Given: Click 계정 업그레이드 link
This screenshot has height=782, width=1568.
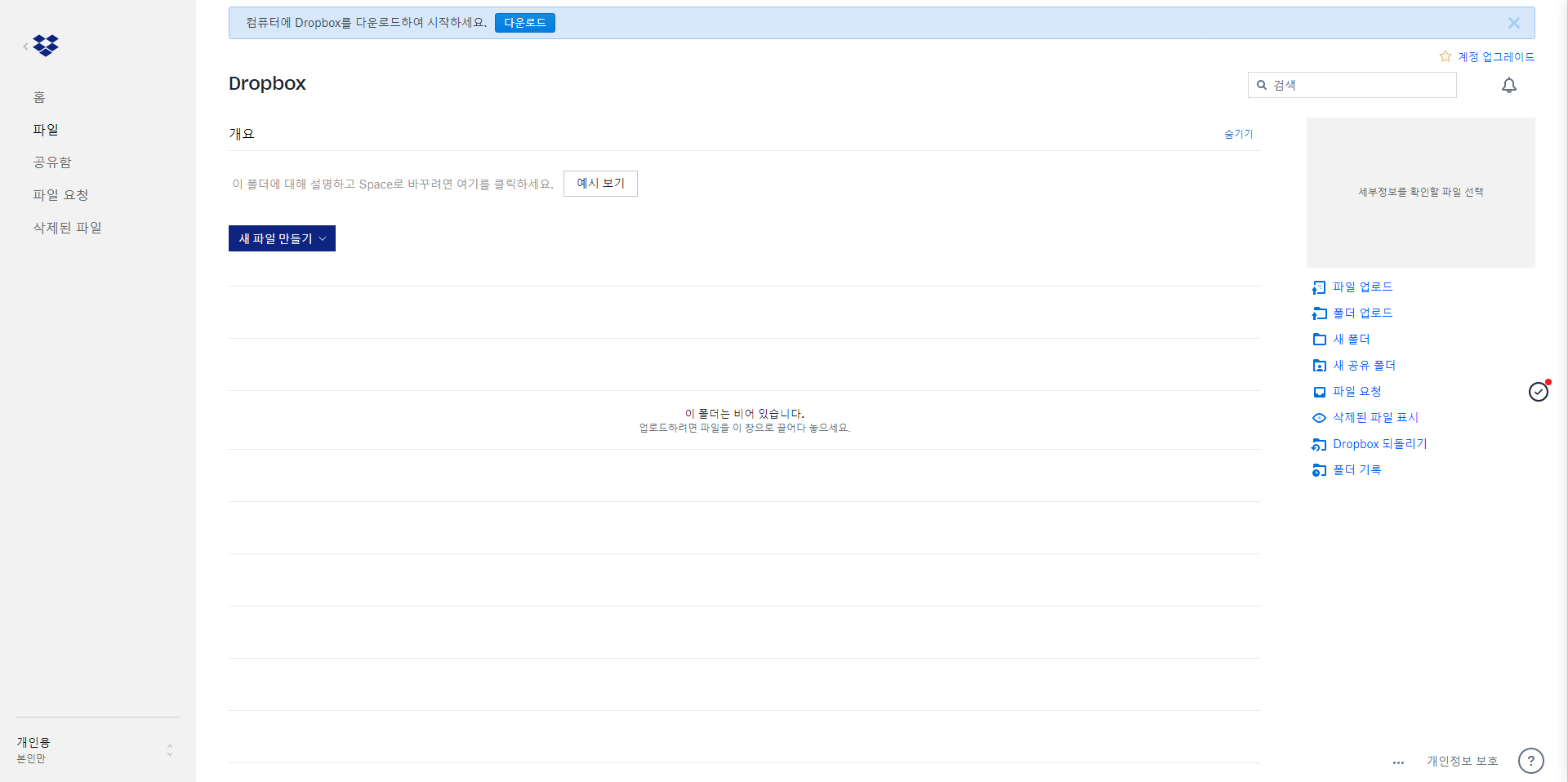Looking at the screenshot, I should pos(1496,56).
